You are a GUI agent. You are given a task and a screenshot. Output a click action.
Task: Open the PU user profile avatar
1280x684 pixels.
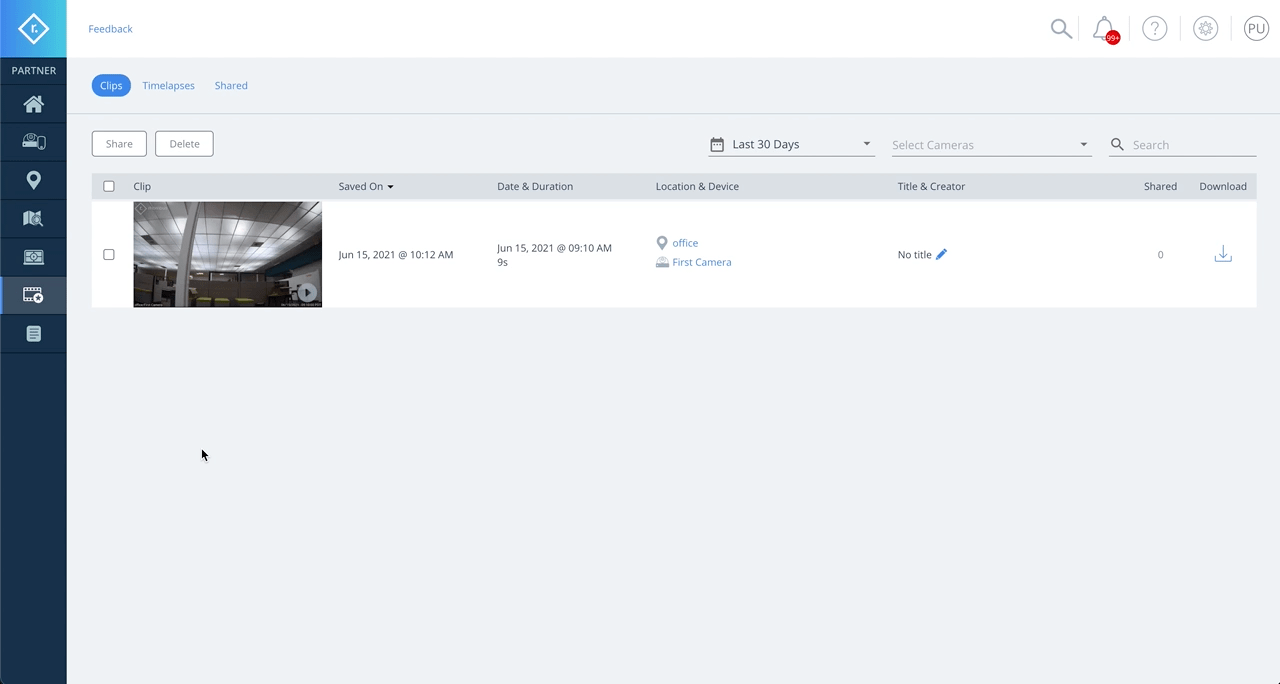click(x=1256, y=29)
